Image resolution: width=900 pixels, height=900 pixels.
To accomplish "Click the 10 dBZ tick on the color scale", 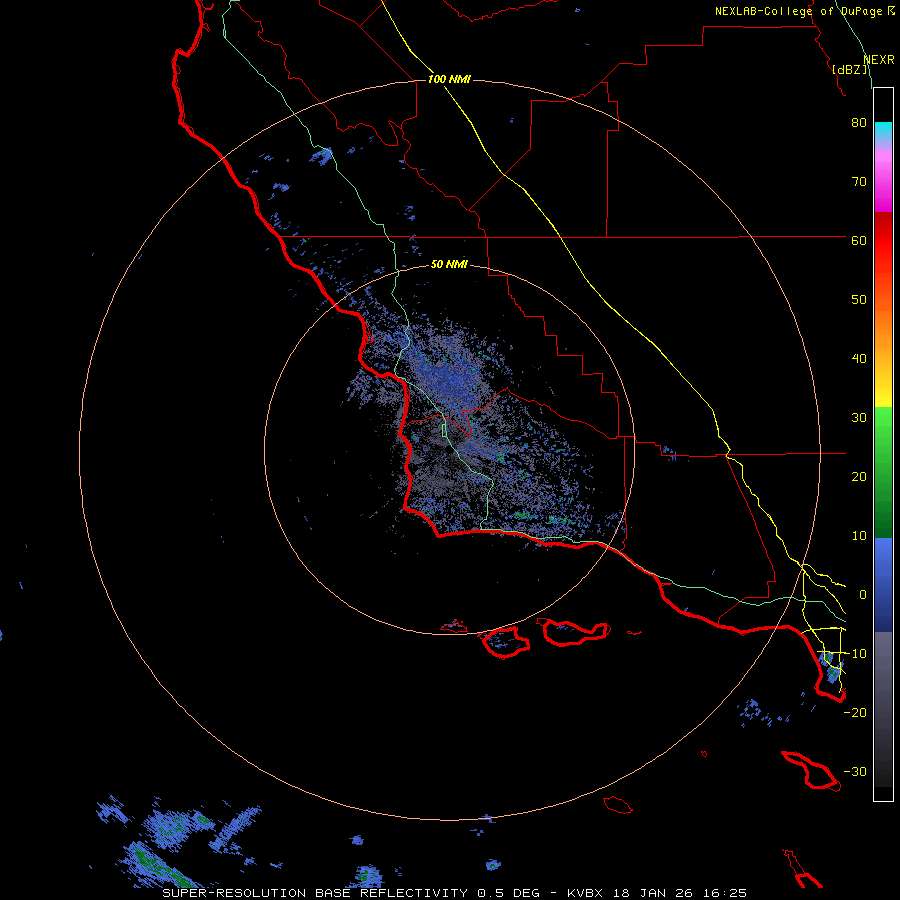I will tap(859, 537).
